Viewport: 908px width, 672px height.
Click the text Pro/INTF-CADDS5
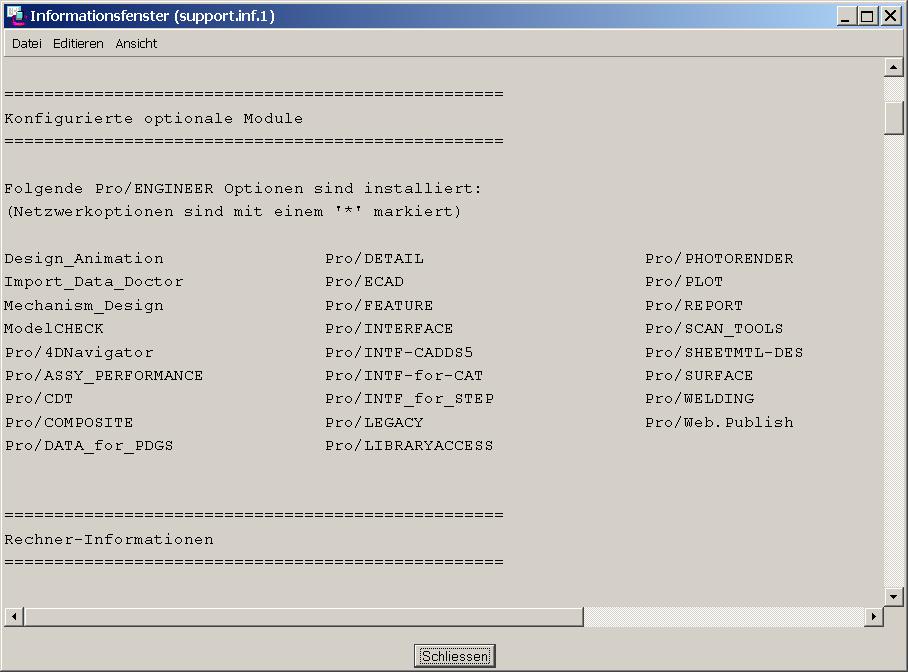point(399,352)
